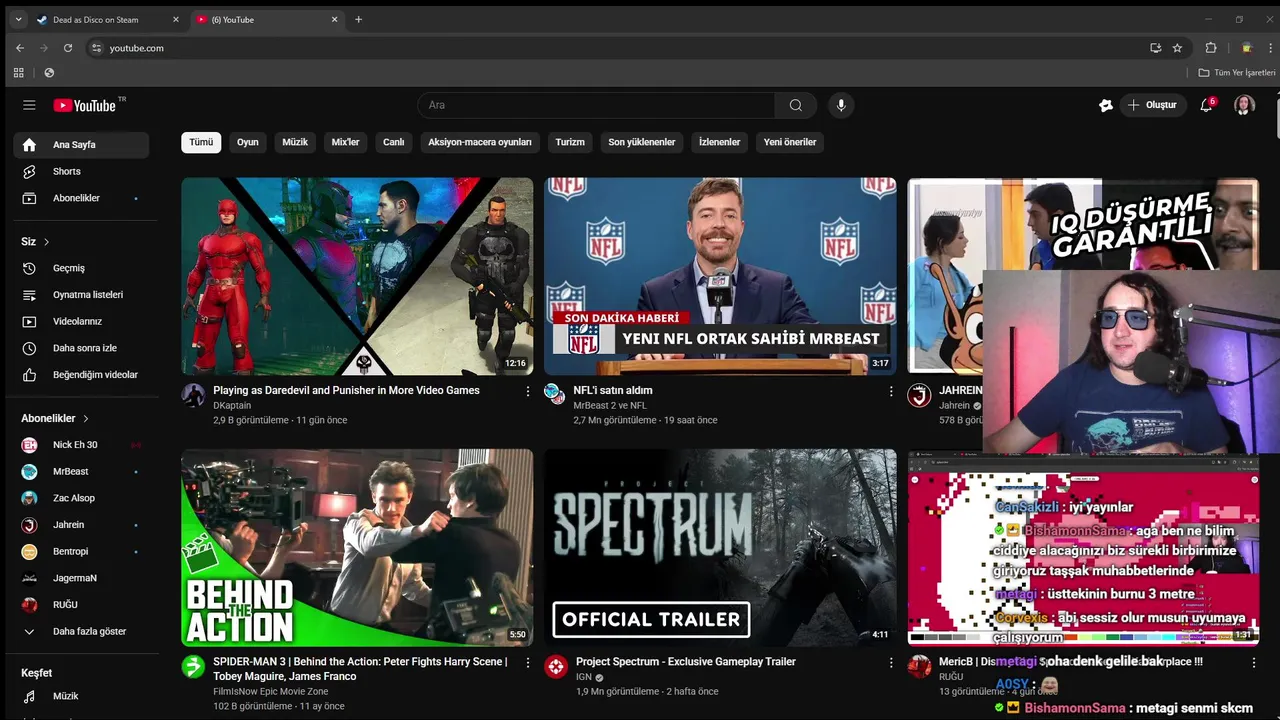Open MrBeast channel in sidebar
This screenshot has width=1280, height=720.
pos(82,472)
